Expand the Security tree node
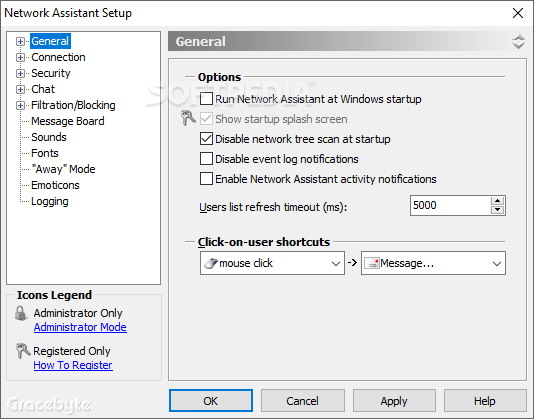The height and width of the screenshot is (419, 534). coord(20,73)
